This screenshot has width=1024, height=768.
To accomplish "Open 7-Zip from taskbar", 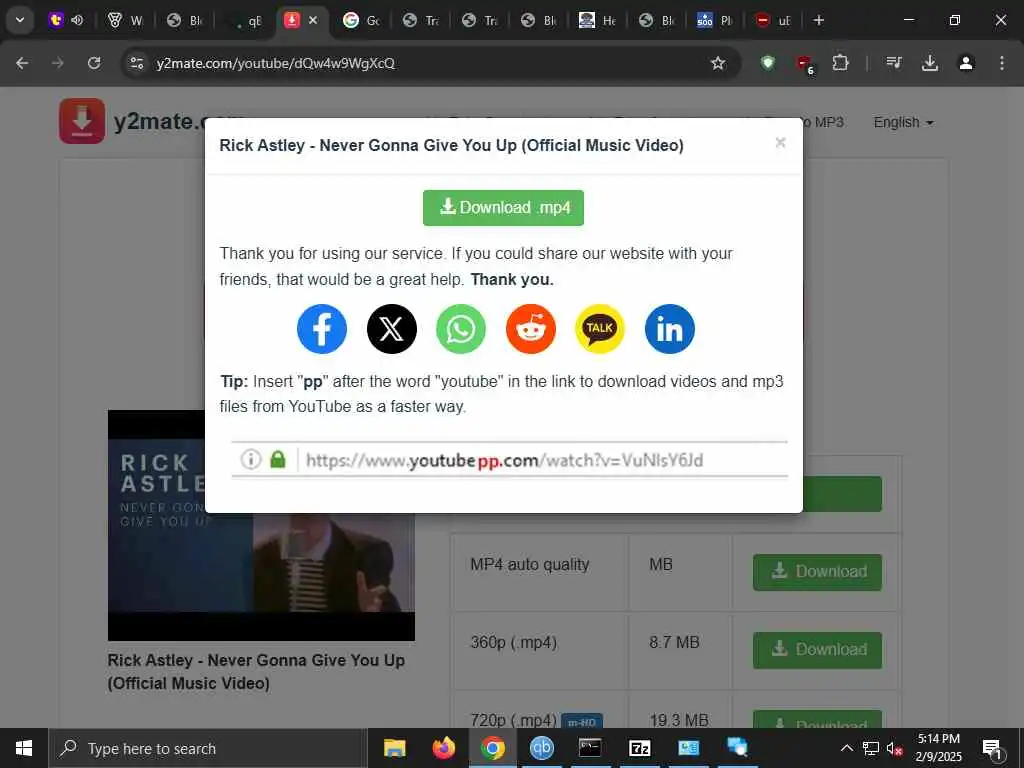I will point(639,748).
